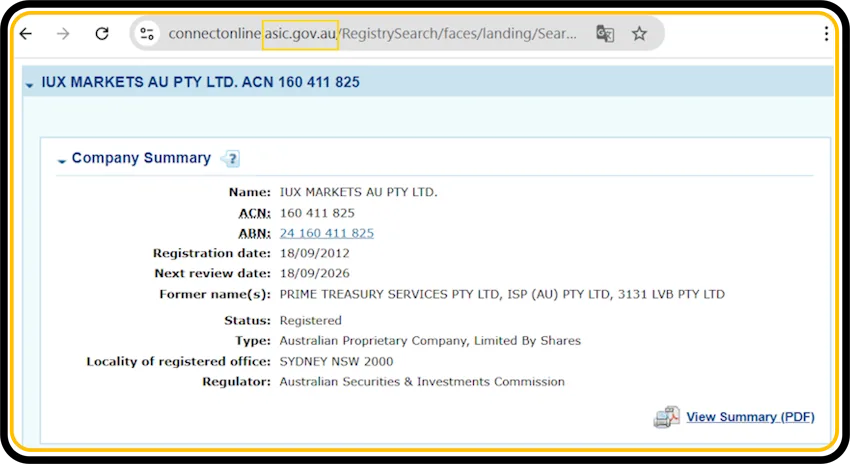The width and height of the screenshot is (850, 464).
Task: Select the status value Registered
Action: pos(311,321)
